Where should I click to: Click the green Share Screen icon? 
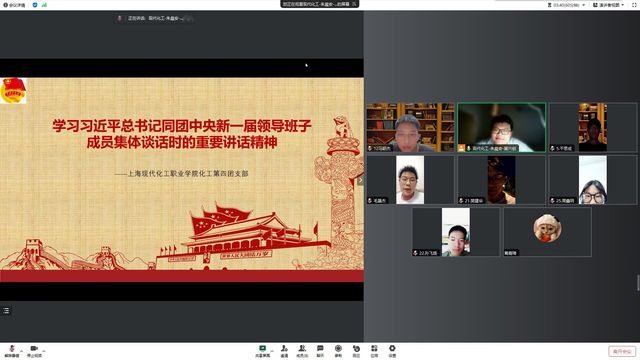point(262,349)
